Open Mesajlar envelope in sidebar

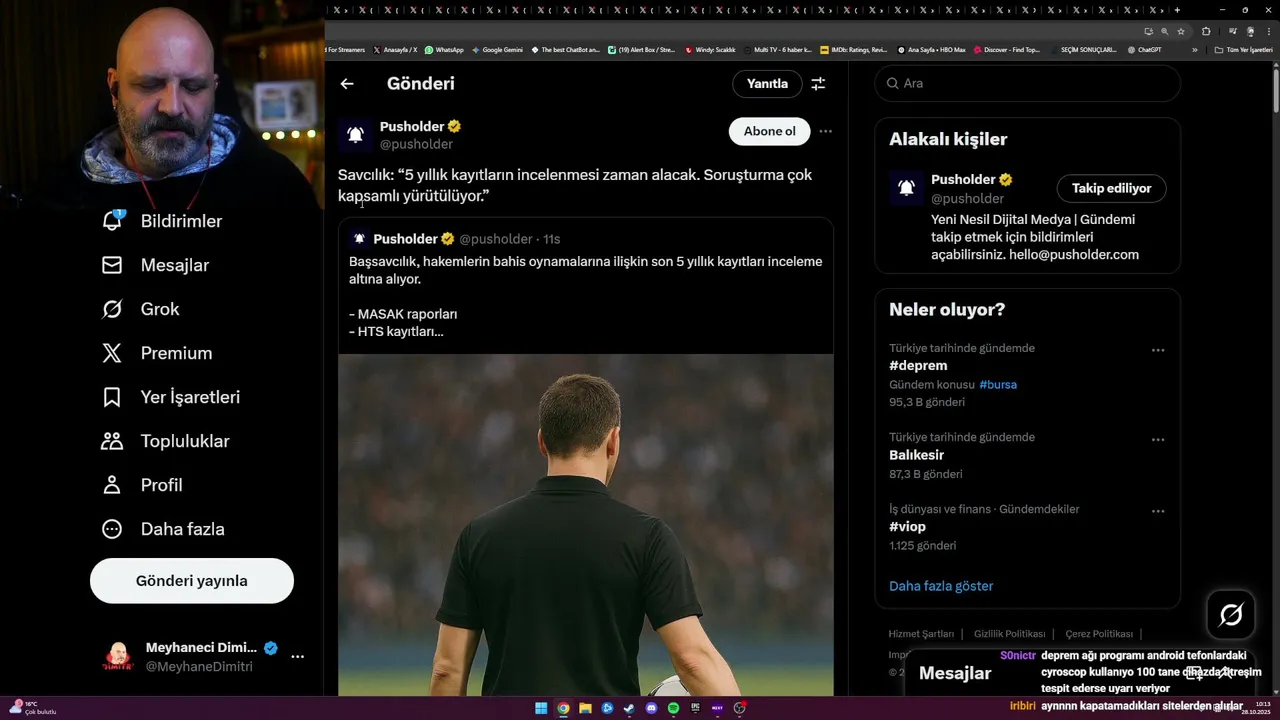pyautogui.click(x=113, y=265)
